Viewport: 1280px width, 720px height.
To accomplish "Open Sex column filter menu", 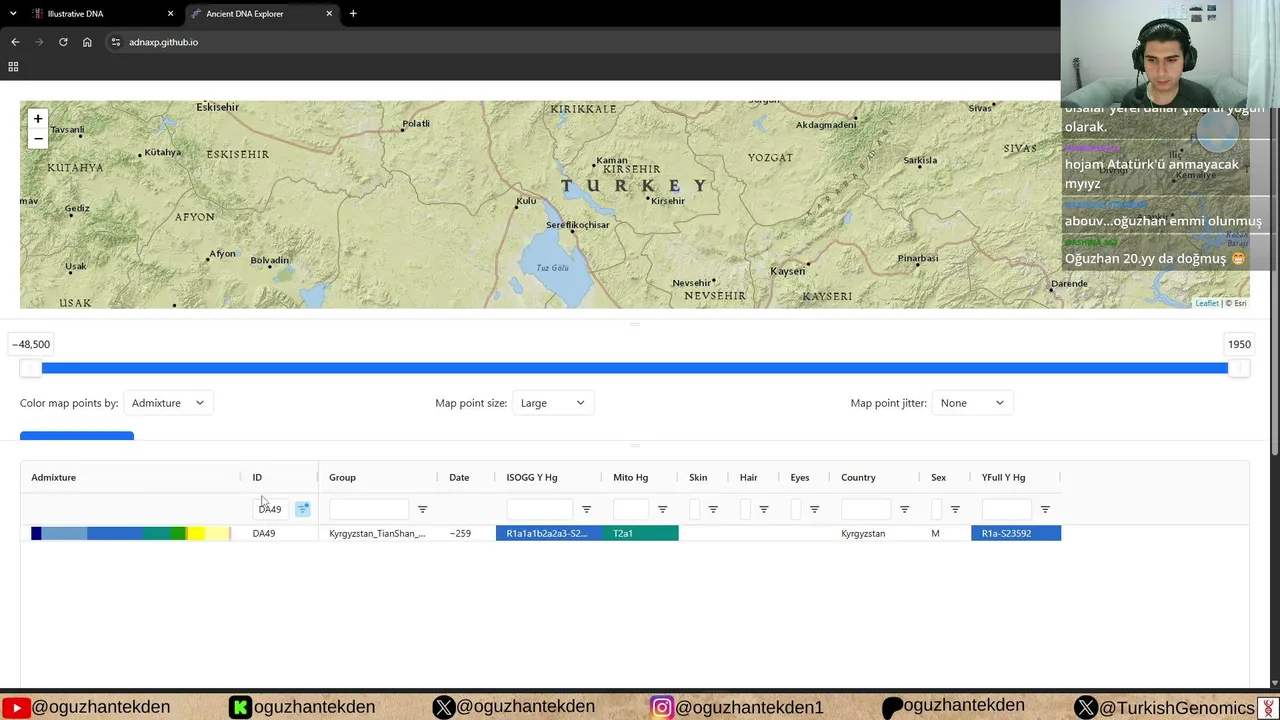I will coord(955,510).
